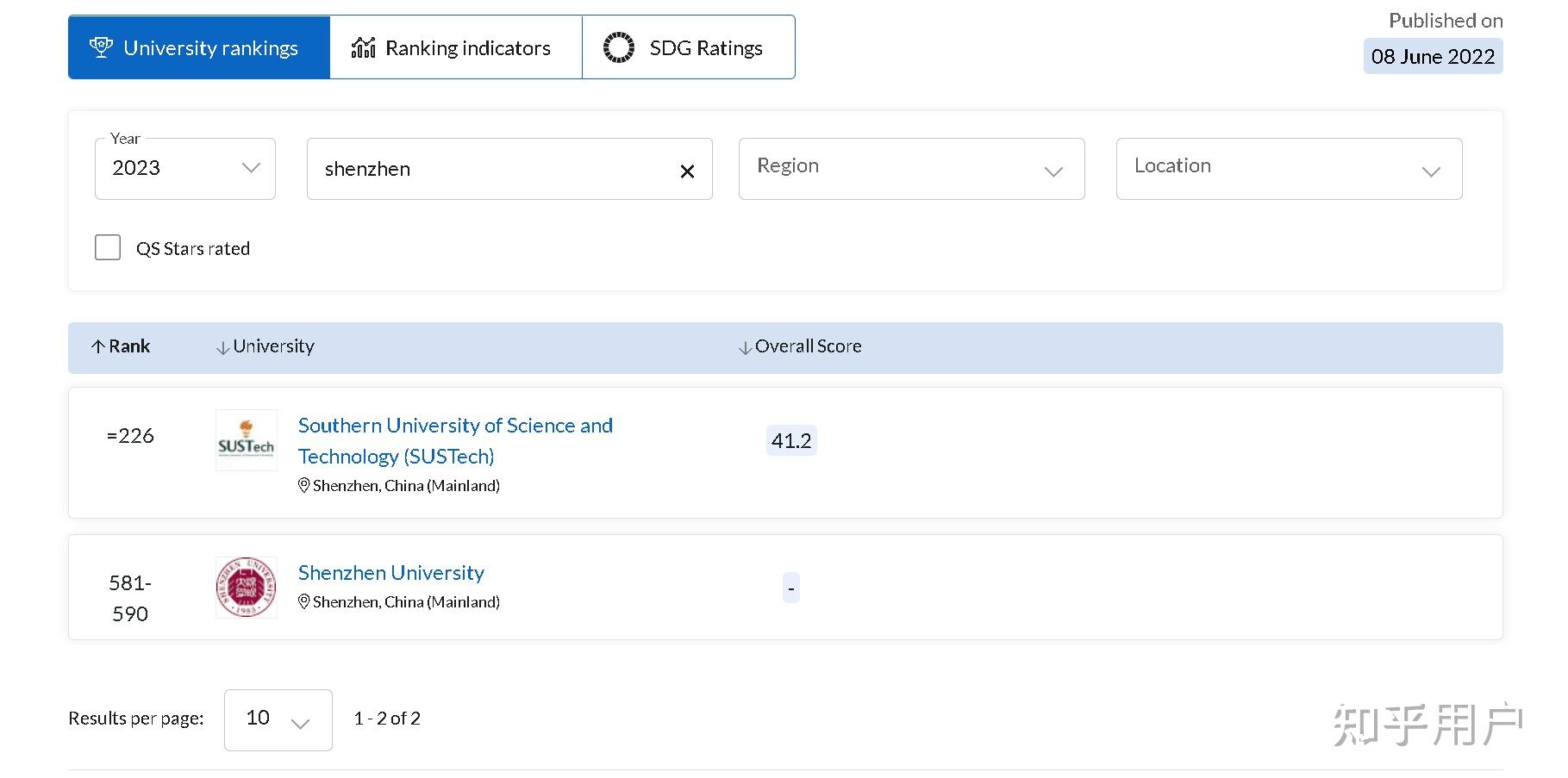This screenshot has height=778, width=1568.
Task: Click the location pin under SUSTech
Action: [303, 486]
